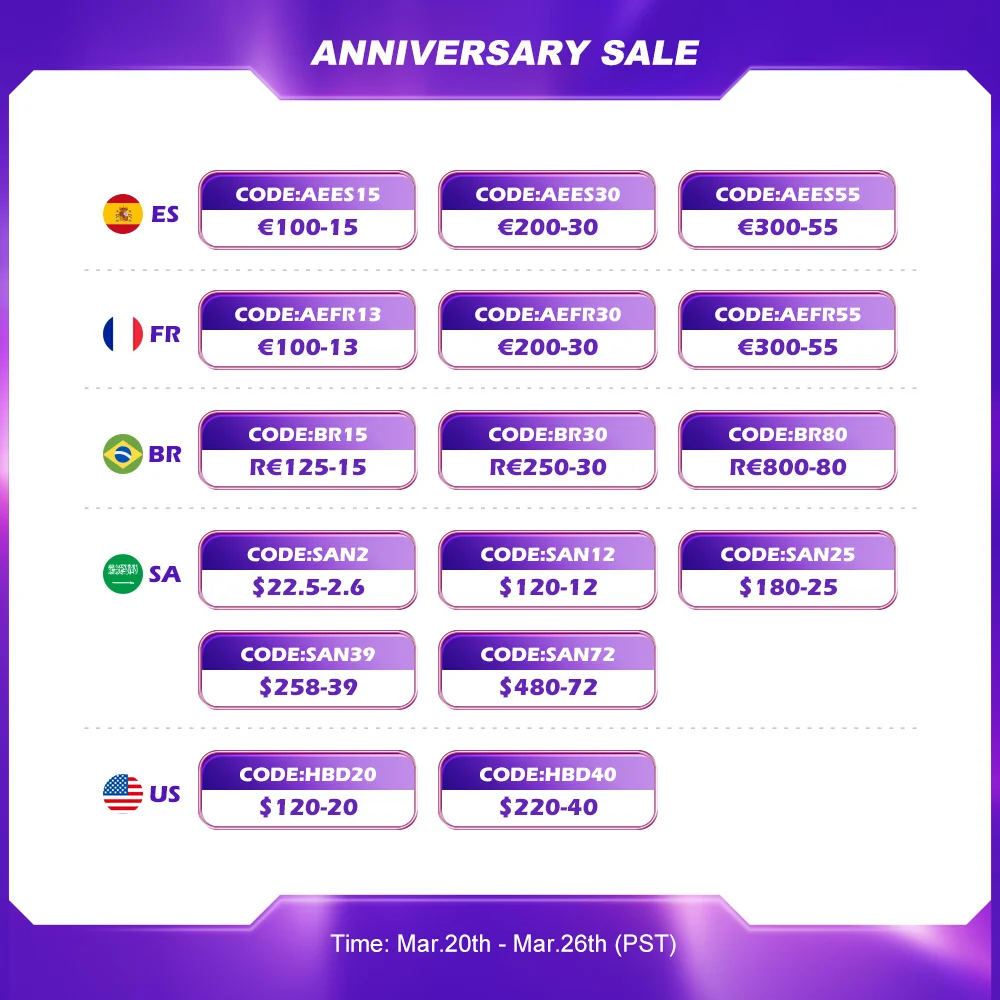
Task: Click the Brazil flag icon
Action: click(x=122, y=453)
